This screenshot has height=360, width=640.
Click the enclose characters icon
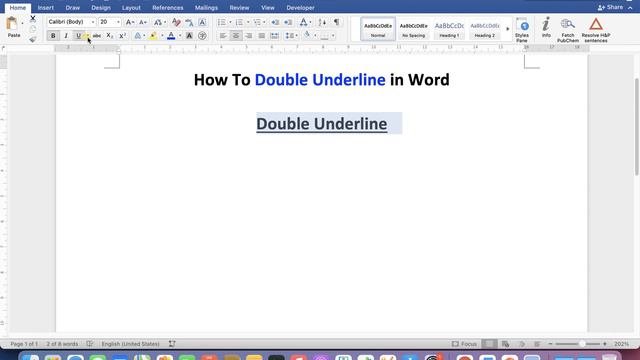point(202,36)
